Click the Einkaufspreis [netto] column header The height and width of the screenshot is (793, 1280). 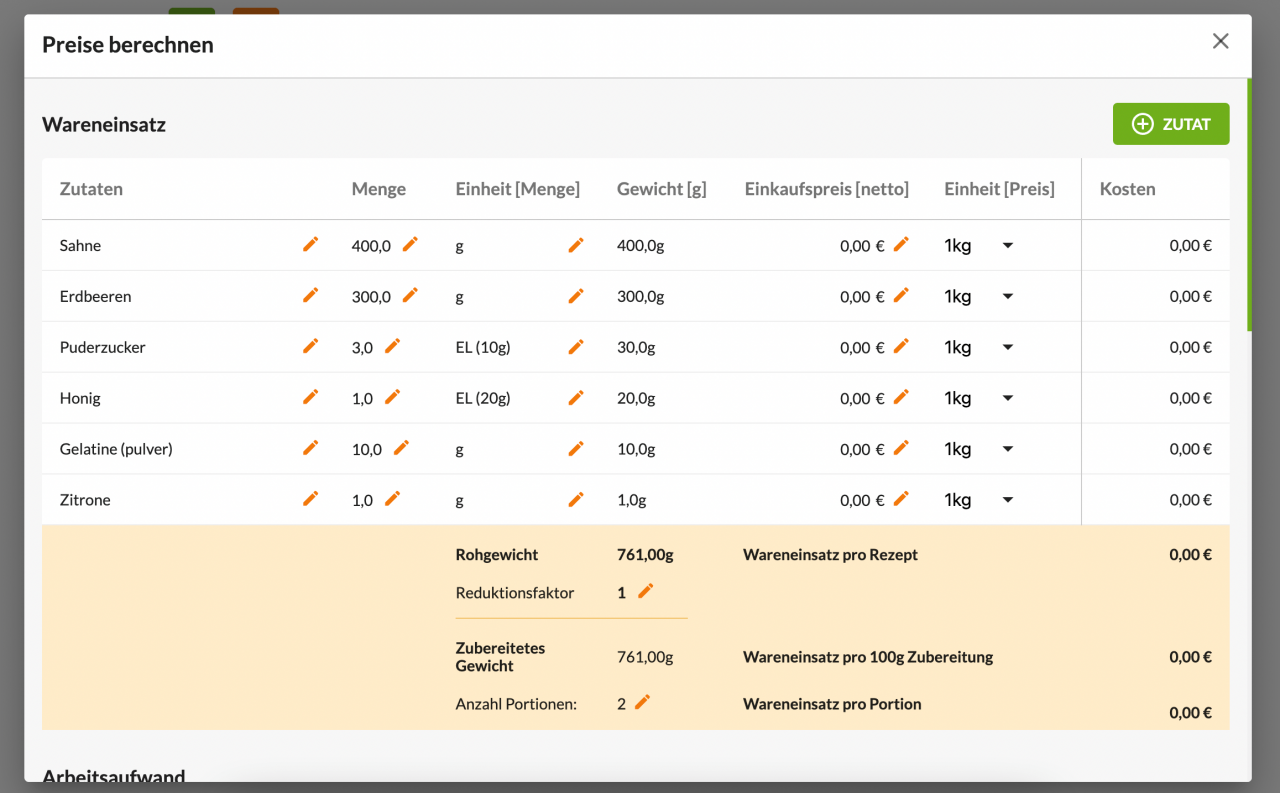(826, 189)
